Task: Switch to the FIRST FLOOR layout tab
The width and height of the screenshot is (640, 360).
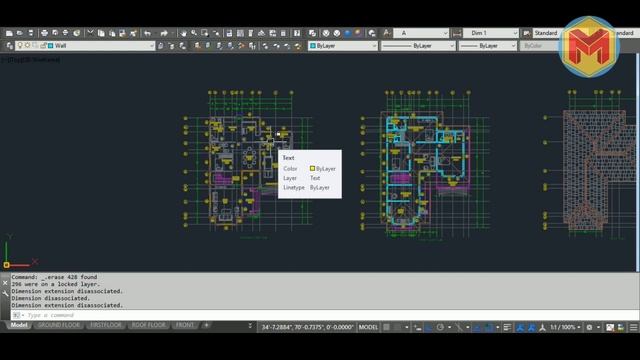Action: tap(106, 325)
